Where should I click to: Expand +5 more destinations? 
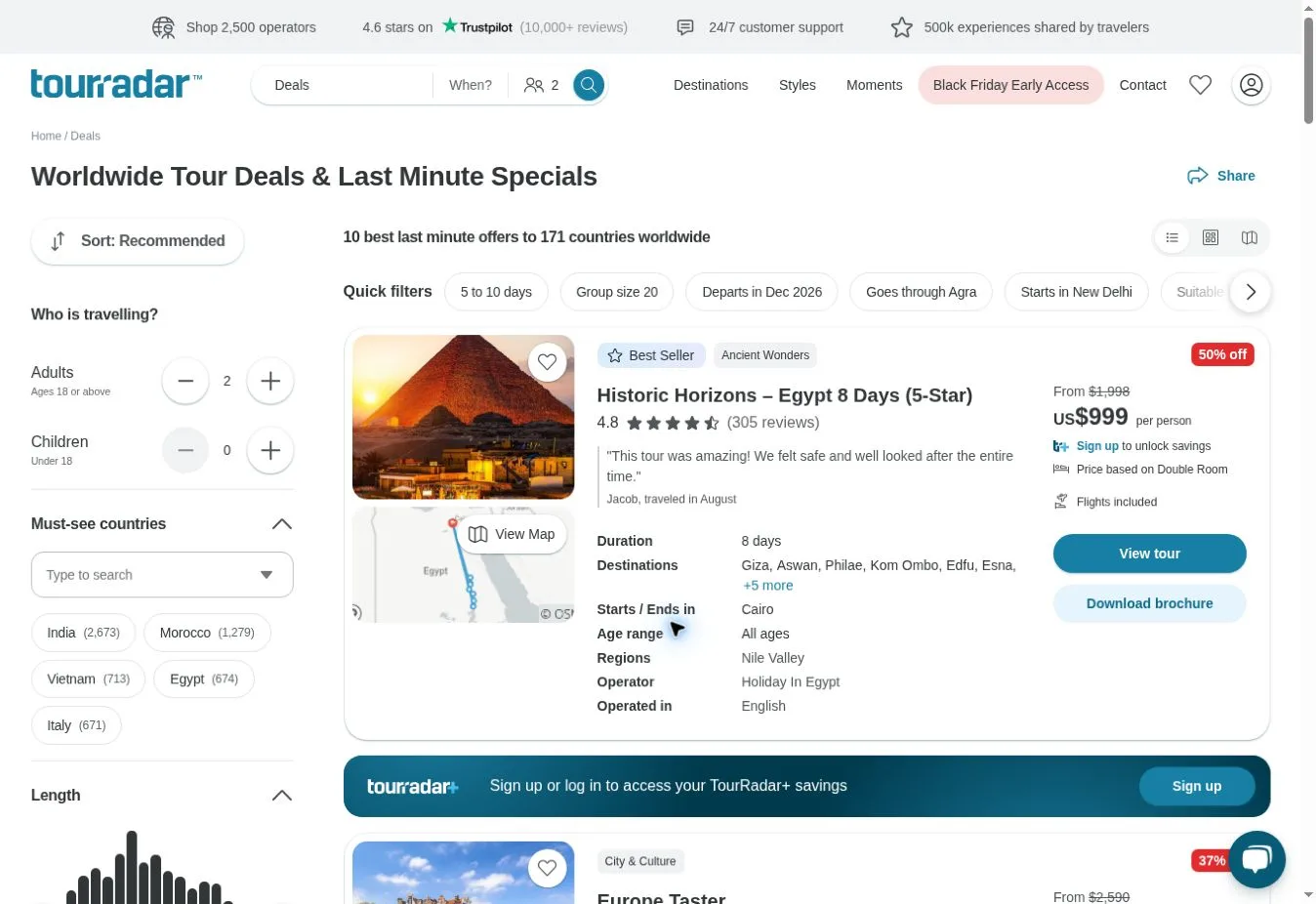[768, 586]
